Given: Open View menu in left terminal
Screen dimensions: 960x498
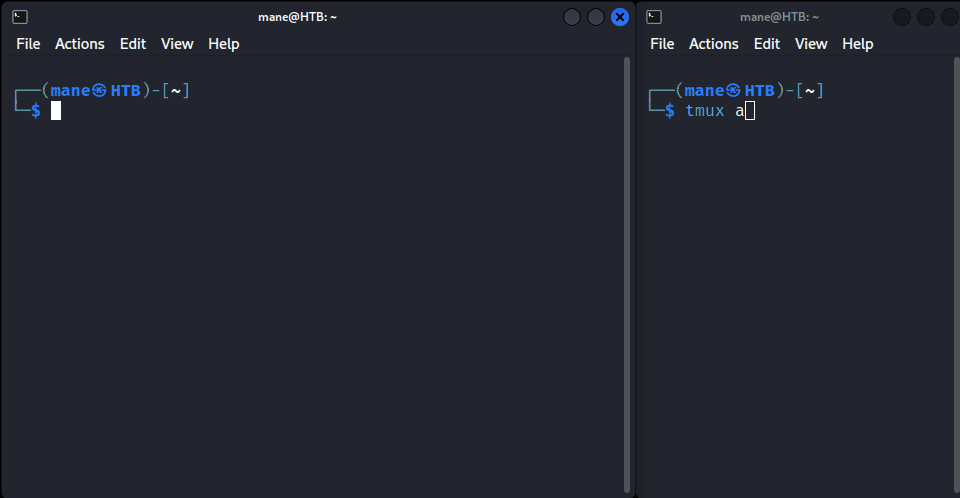Looking at the screenshot, I should (177, 44).
